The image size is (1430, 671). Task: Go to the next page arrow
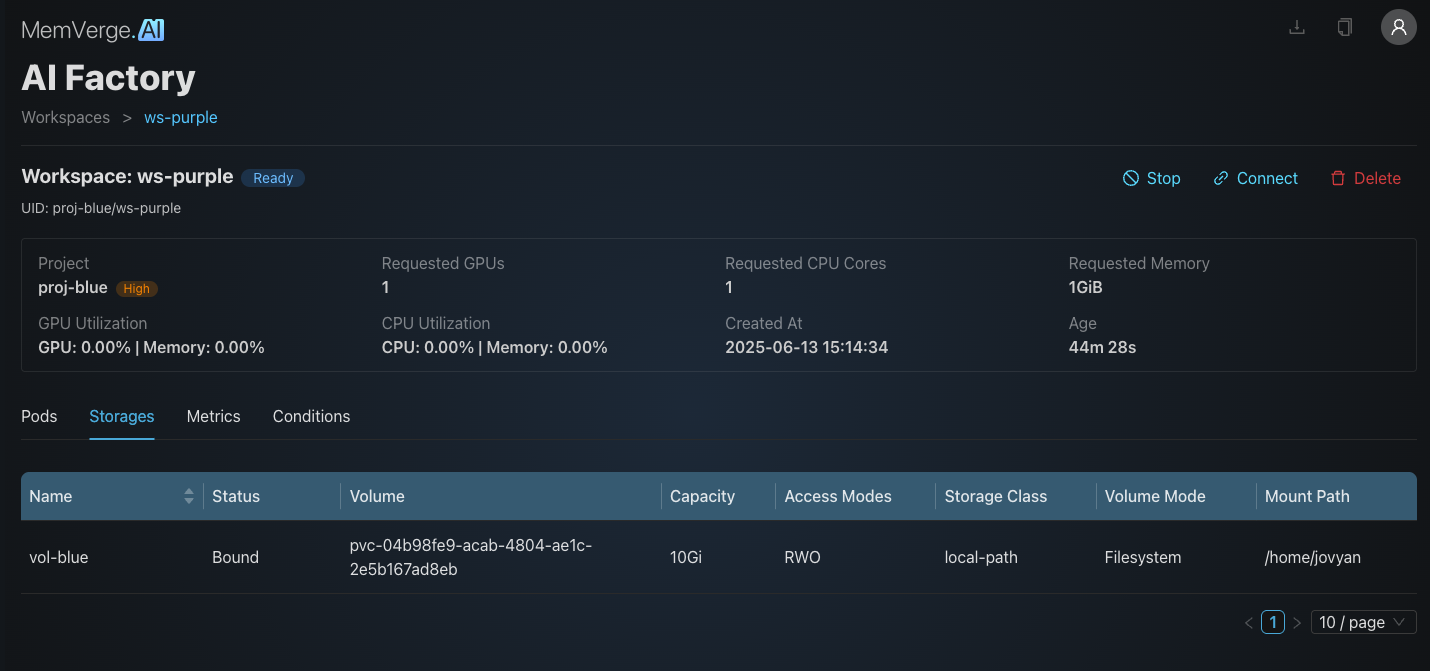[x=1297, y=623]
